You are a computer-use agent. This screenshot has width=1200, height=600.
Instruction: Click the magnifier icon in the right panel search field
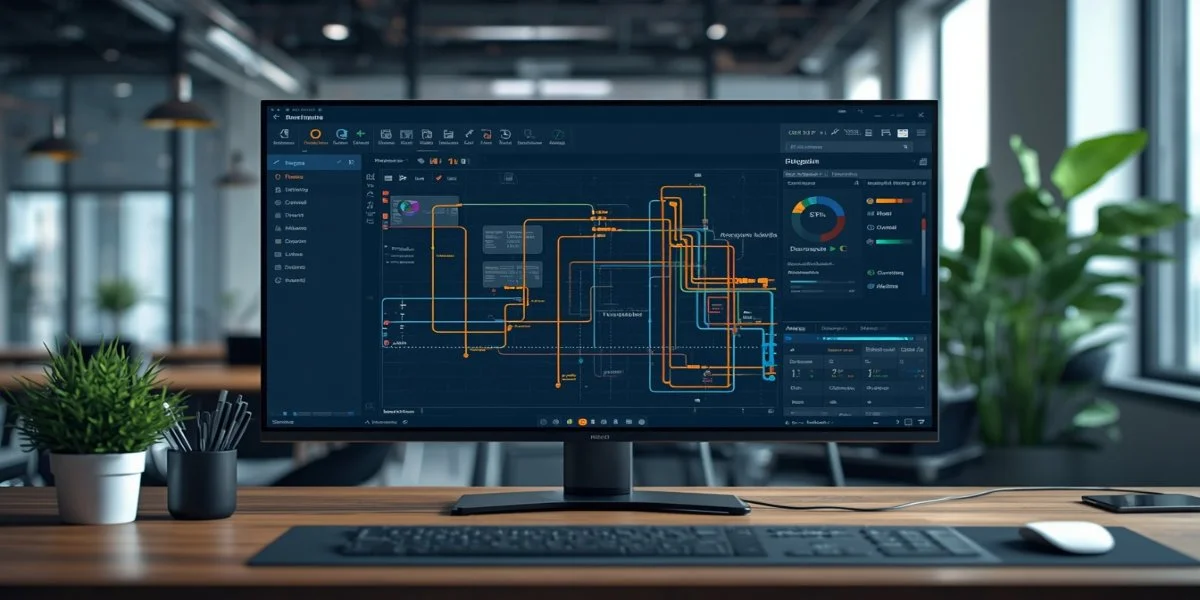(905, 147)
